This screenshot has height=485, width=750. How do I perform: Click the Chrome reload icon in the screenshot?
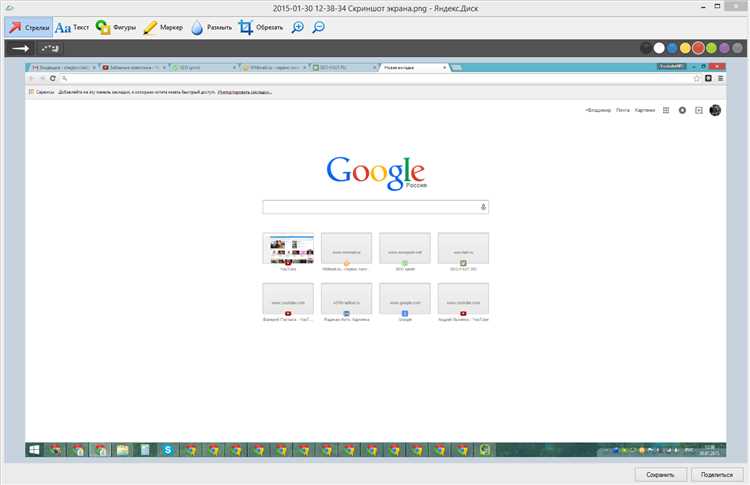coord(53,78)
